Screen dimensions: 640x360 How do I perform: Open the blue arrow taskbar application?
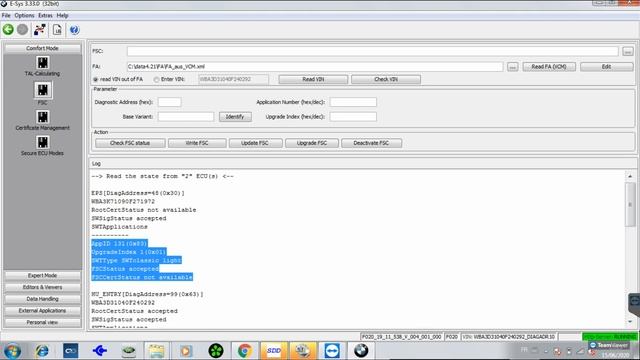pos(100,351)
